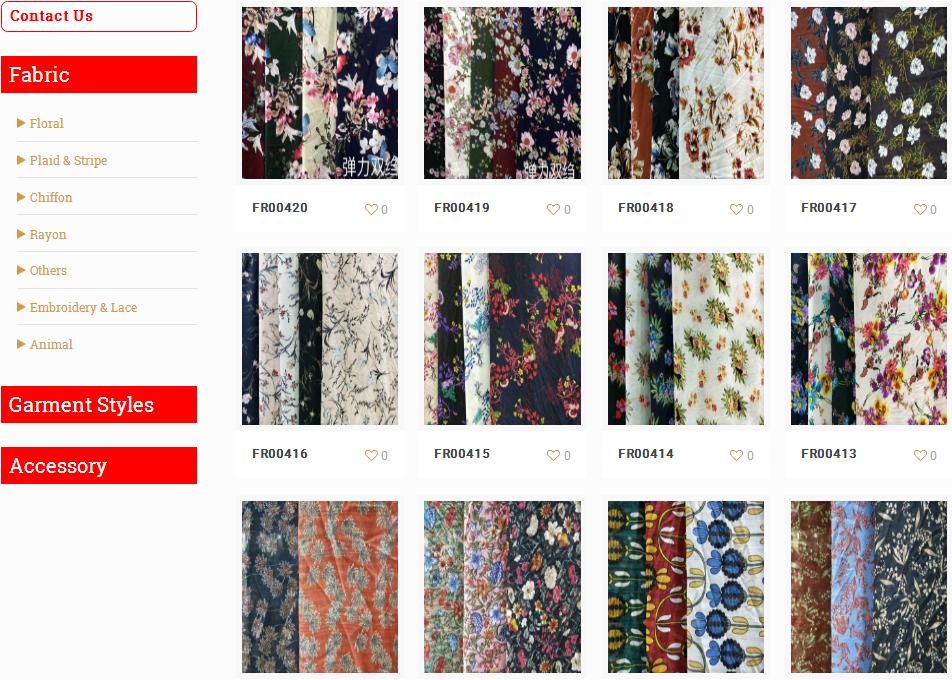952x680 pixels.
Task: Toggle heart icon on FR00417
Action: pyautogui.click(x=920, y=209)
